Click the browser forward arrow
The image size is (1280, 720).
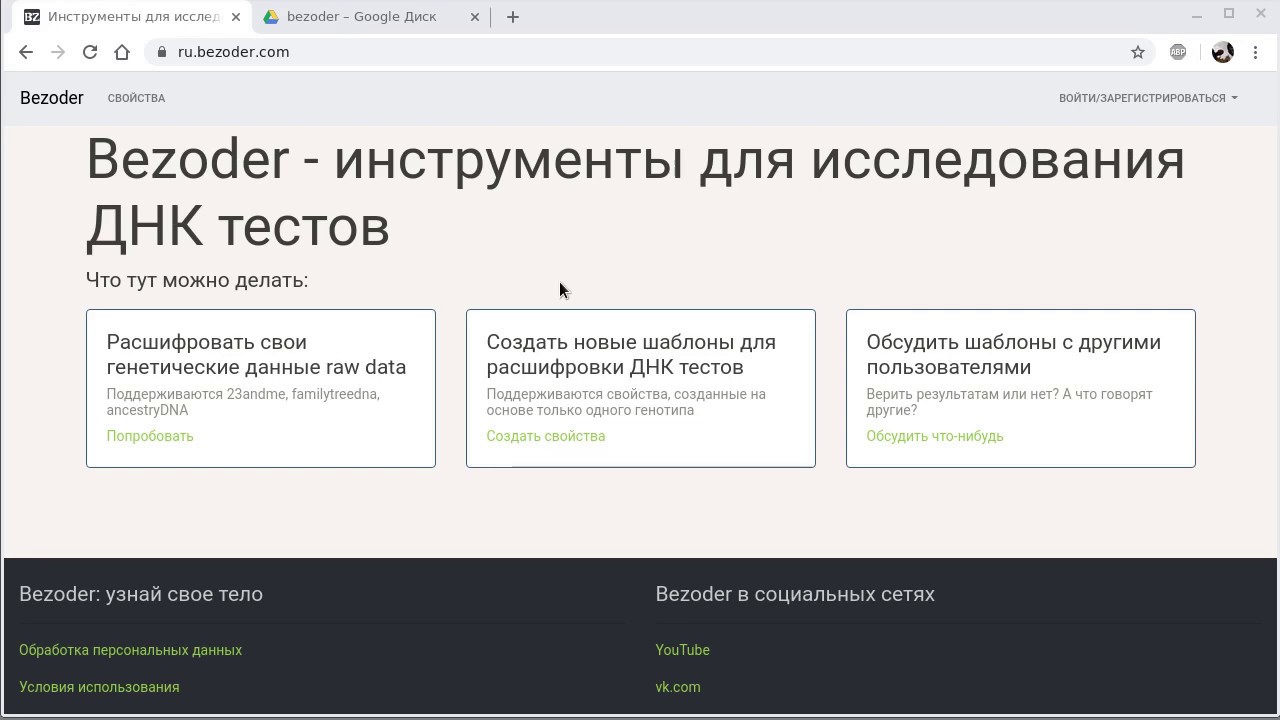[x=58, y=52]
